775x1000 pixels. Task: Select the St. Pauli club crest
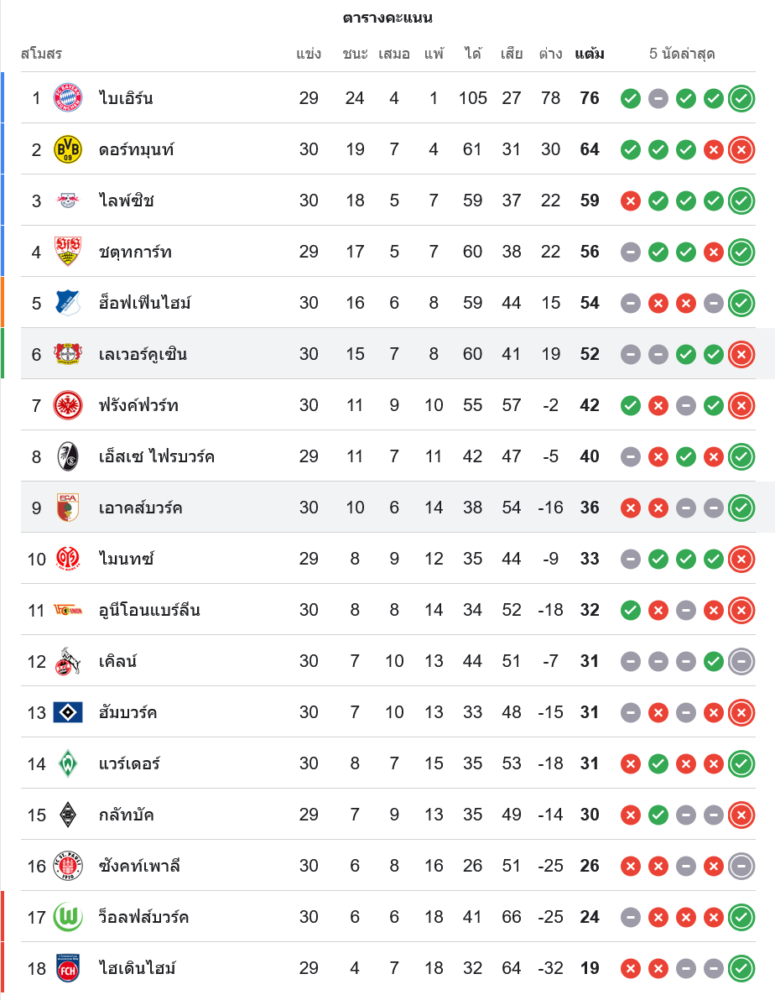[68, 866]
